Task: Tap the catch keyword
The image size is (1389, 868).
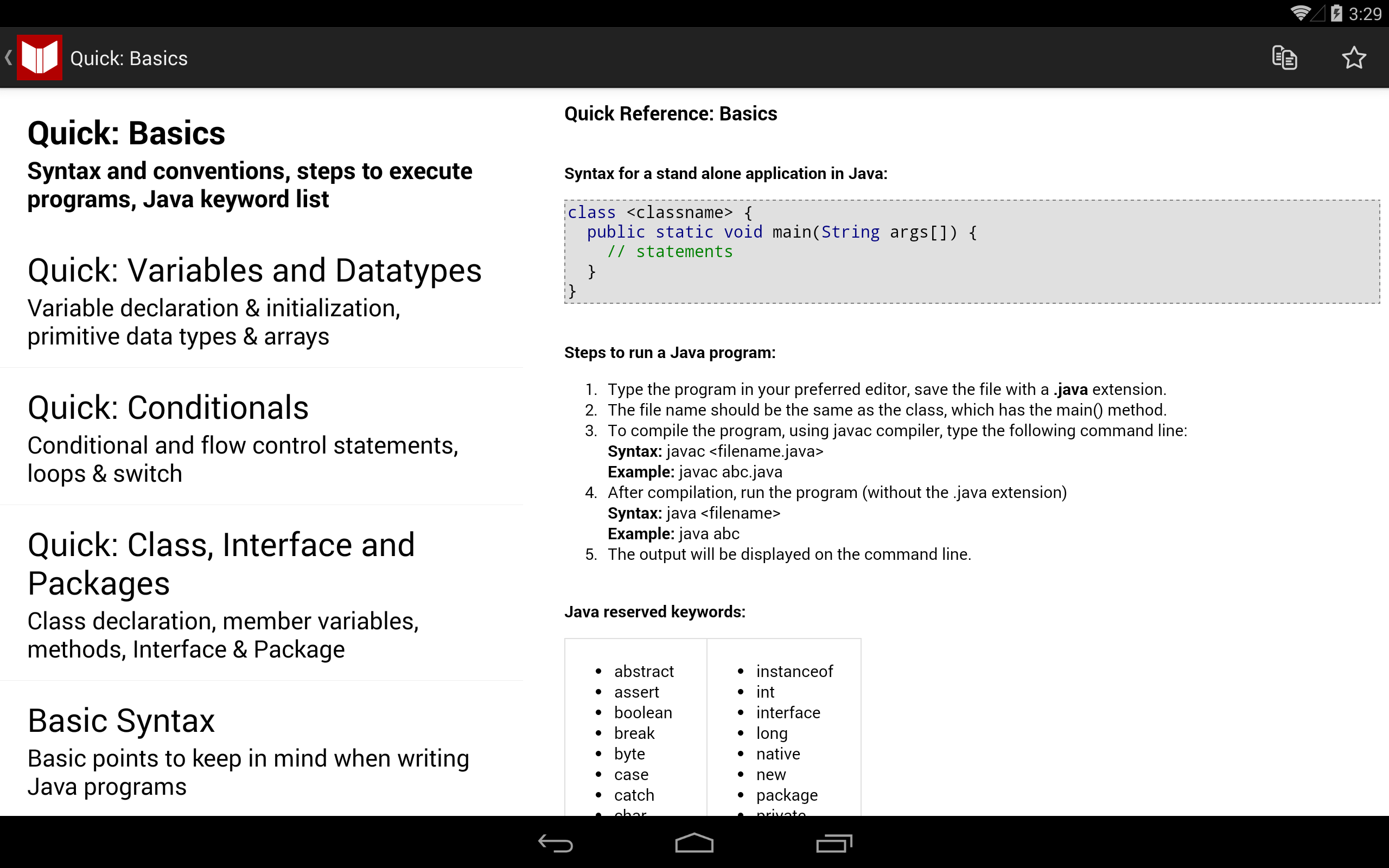Action: pos(634,795)
